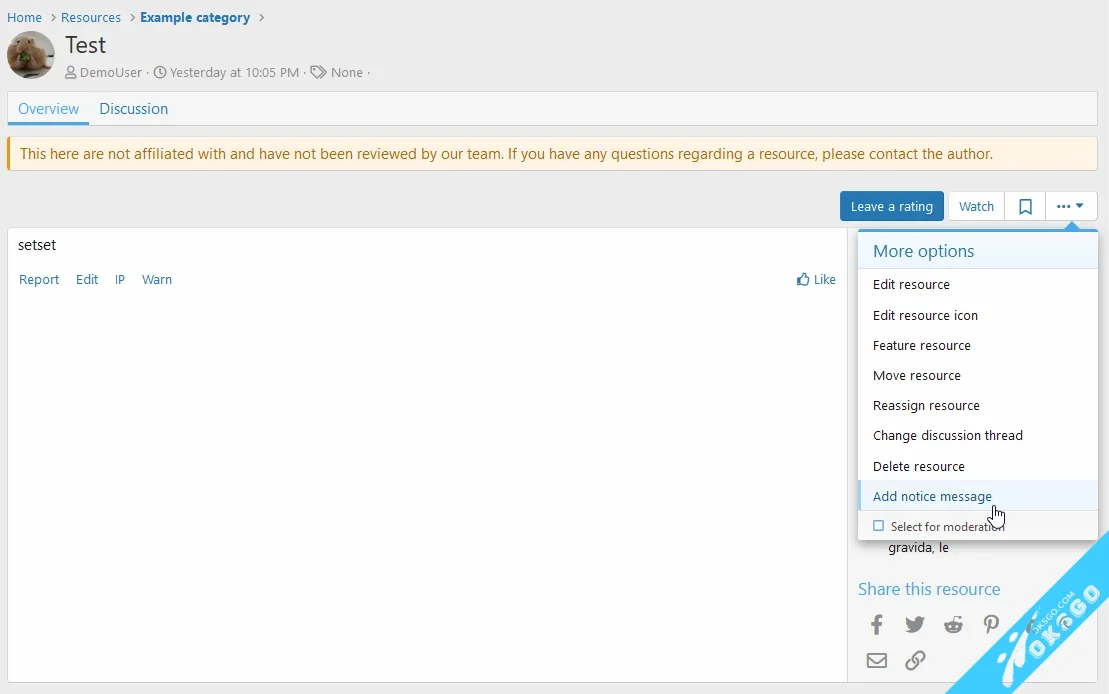The width and height of the screenshot is (1109, 694).
Task: Open the Example category breadcrumb link
Action: pos(195,17)
